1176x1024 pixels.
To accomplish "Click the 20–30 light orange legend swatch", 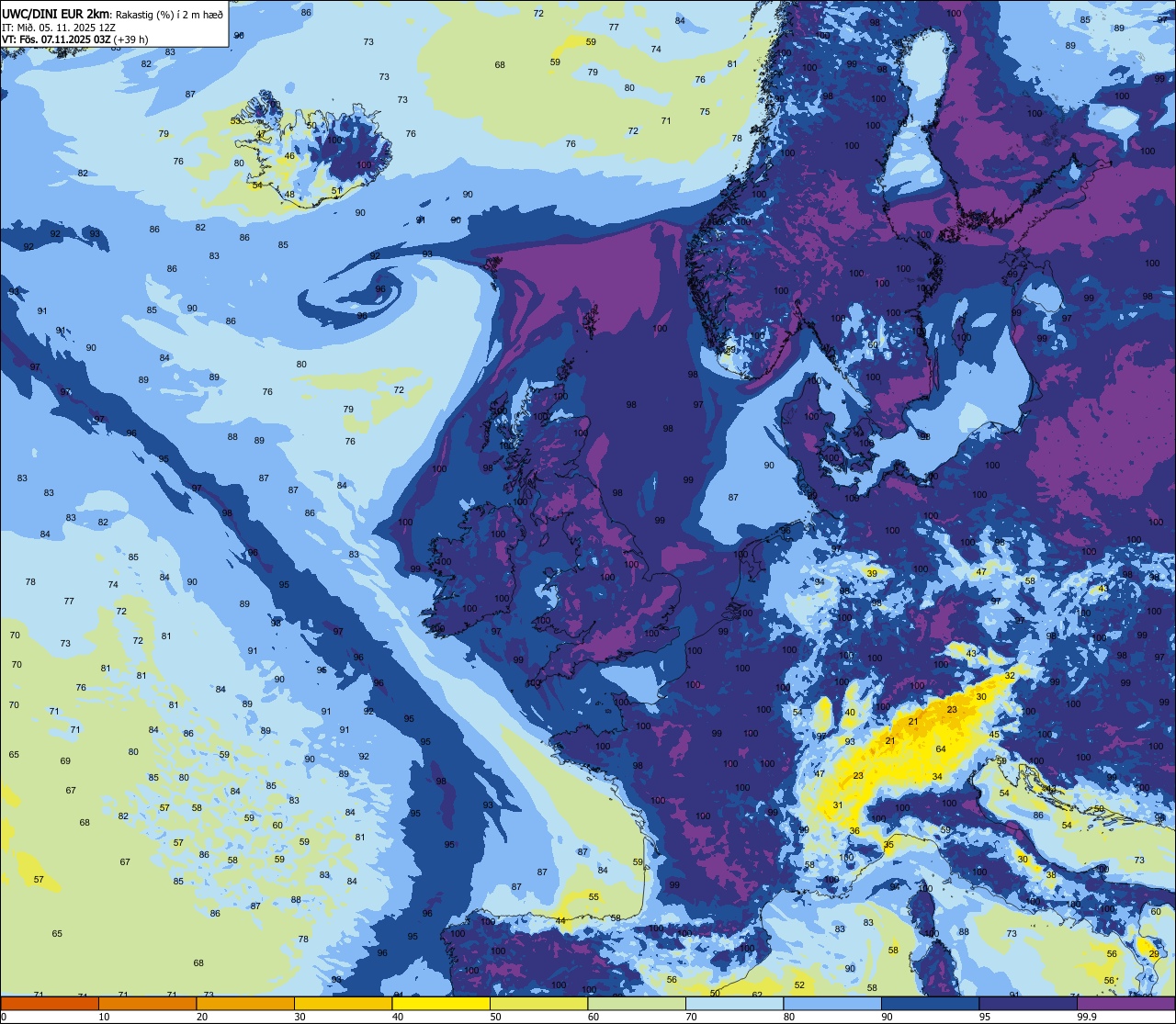I will pos(245,1004).
